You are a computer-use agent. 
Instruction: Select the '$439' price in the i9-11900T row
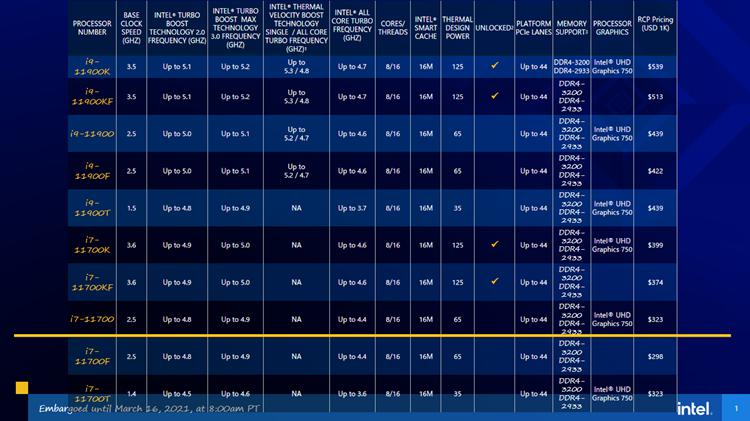[655, 208]
